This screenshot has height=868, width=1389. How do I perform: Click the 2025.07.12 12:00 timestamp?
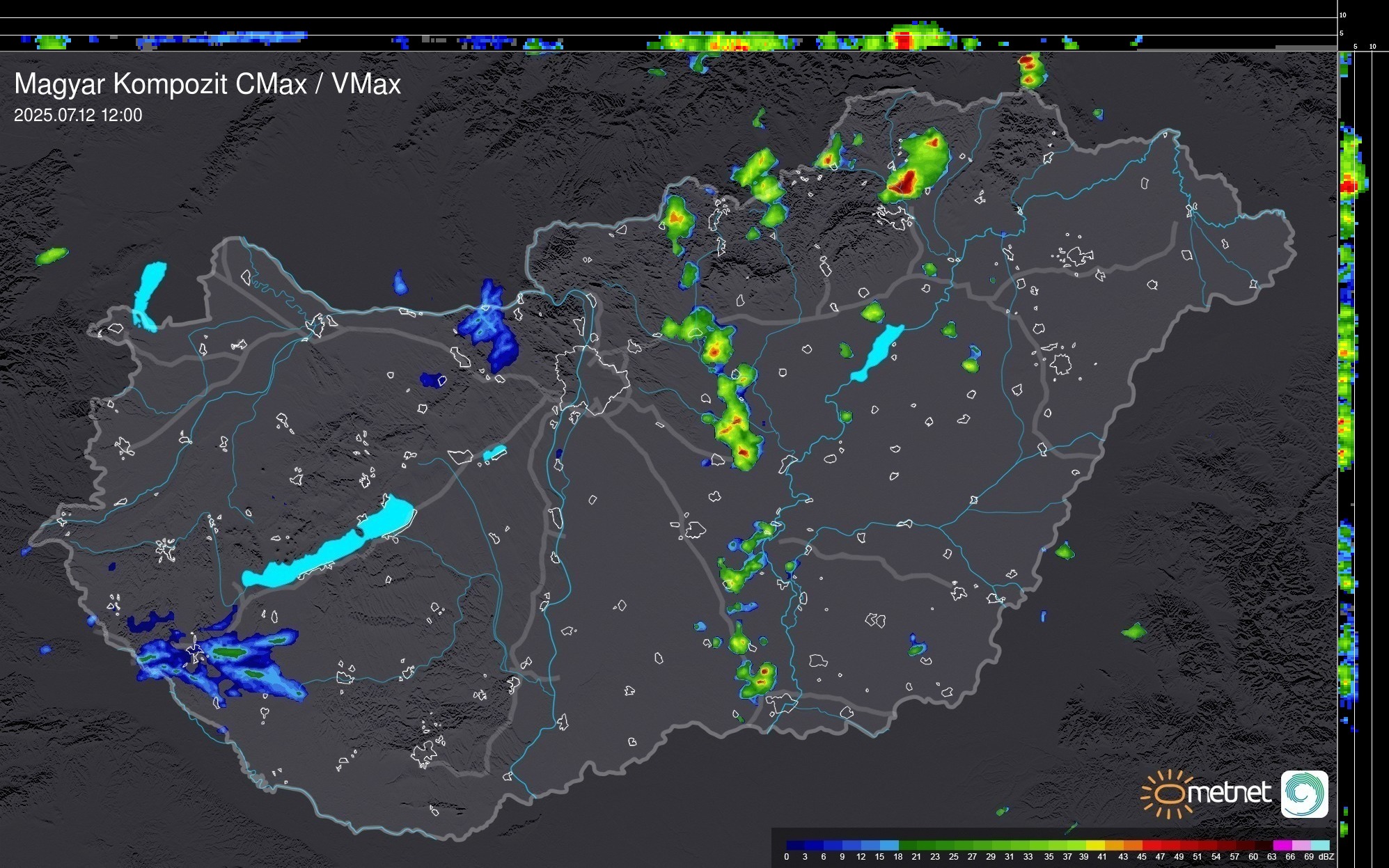[x=78, y=116]
